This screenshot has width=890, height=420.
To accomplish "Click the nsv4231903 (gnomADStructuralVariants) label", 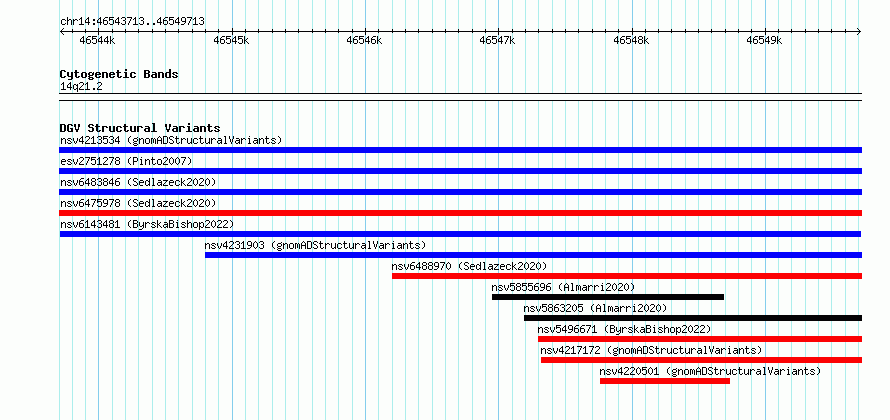I will click(x=315, y=245).
